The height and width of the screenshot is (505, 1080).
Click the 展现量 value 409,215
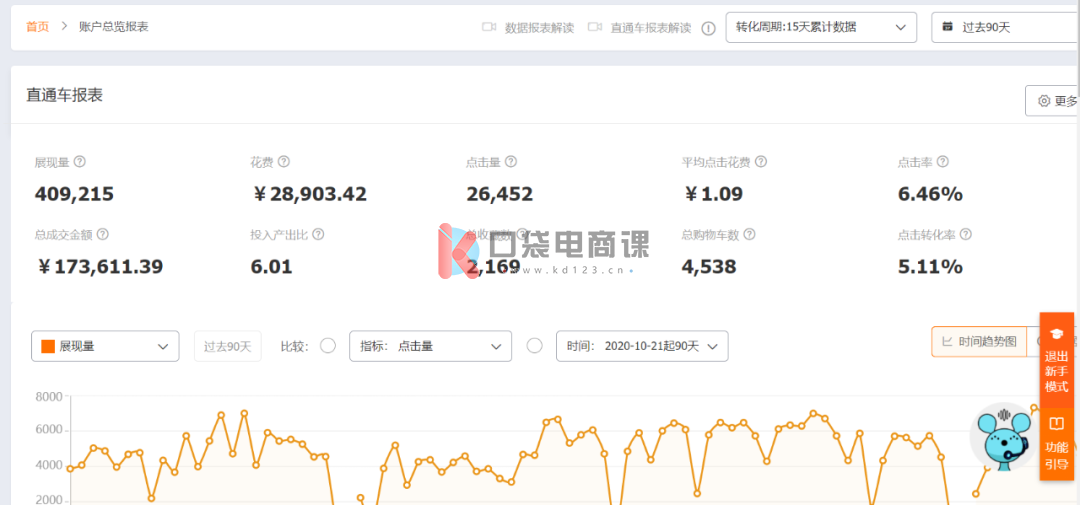[x=74, y=194]
